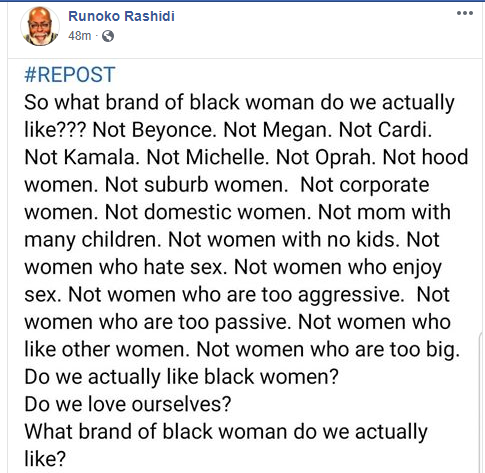
Task: Open the three-dot post options menu
Action: 465,13
